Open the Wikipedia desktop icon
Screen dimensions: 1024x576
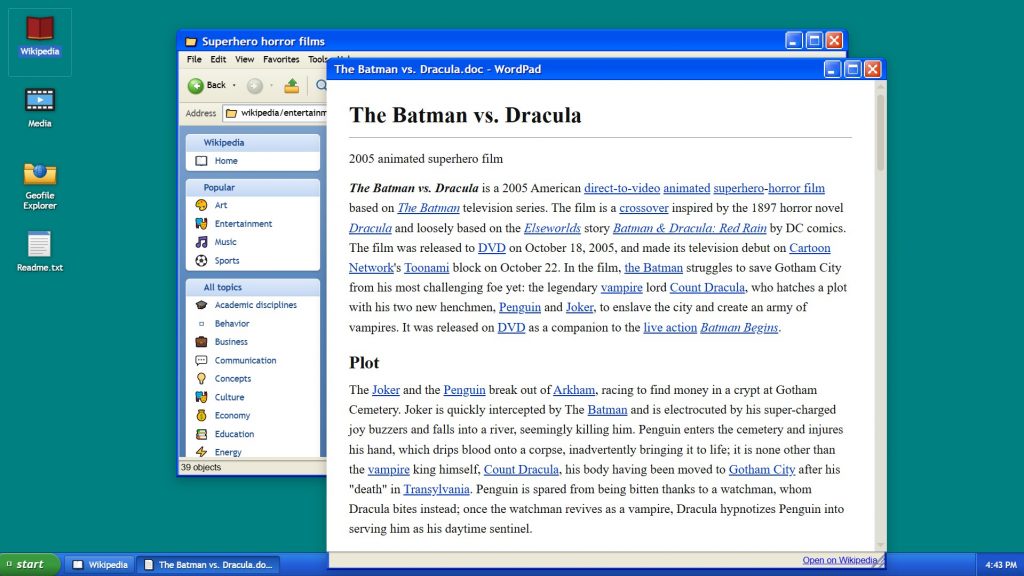[x=39, y=37]
